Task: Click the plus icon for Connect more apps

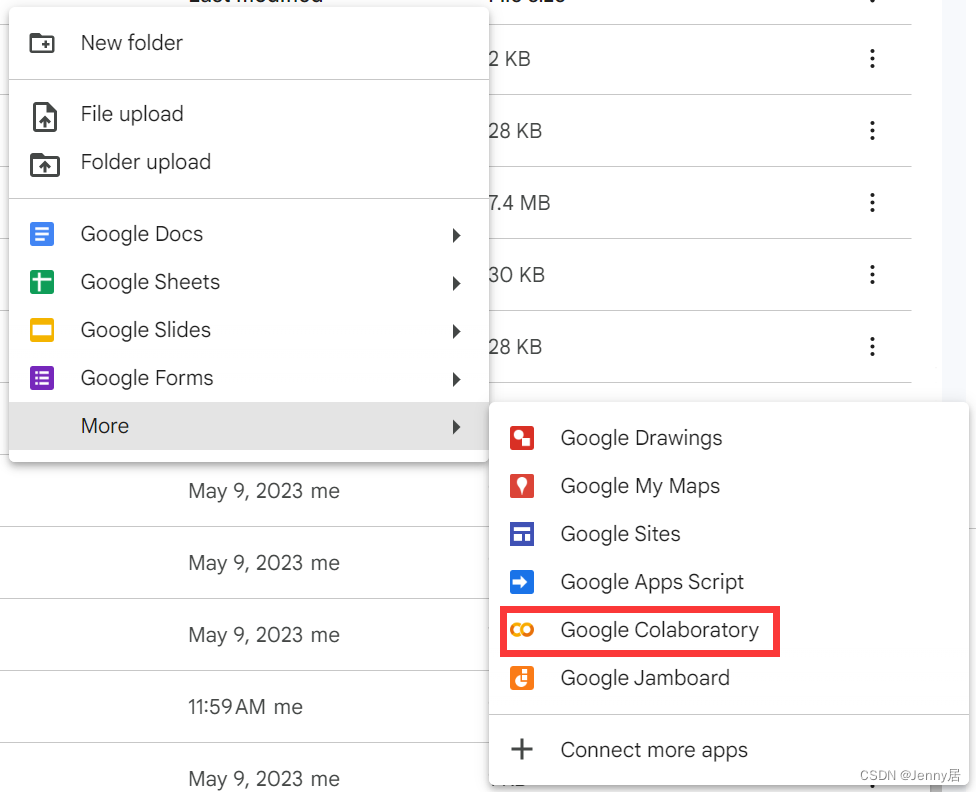Action: [x=522, y=749]
